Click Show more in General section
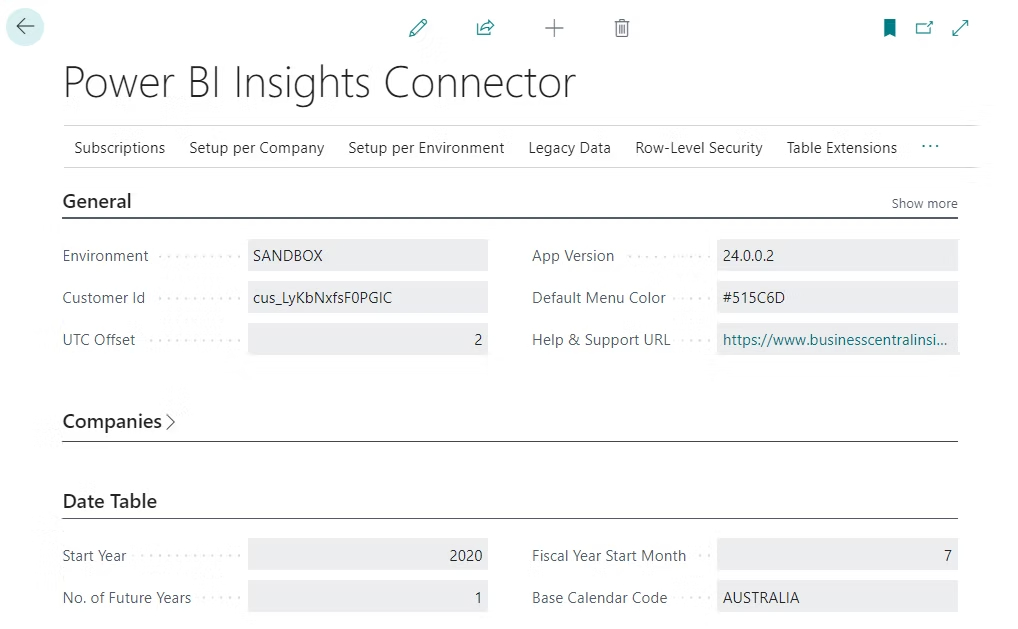 [925, 204]
